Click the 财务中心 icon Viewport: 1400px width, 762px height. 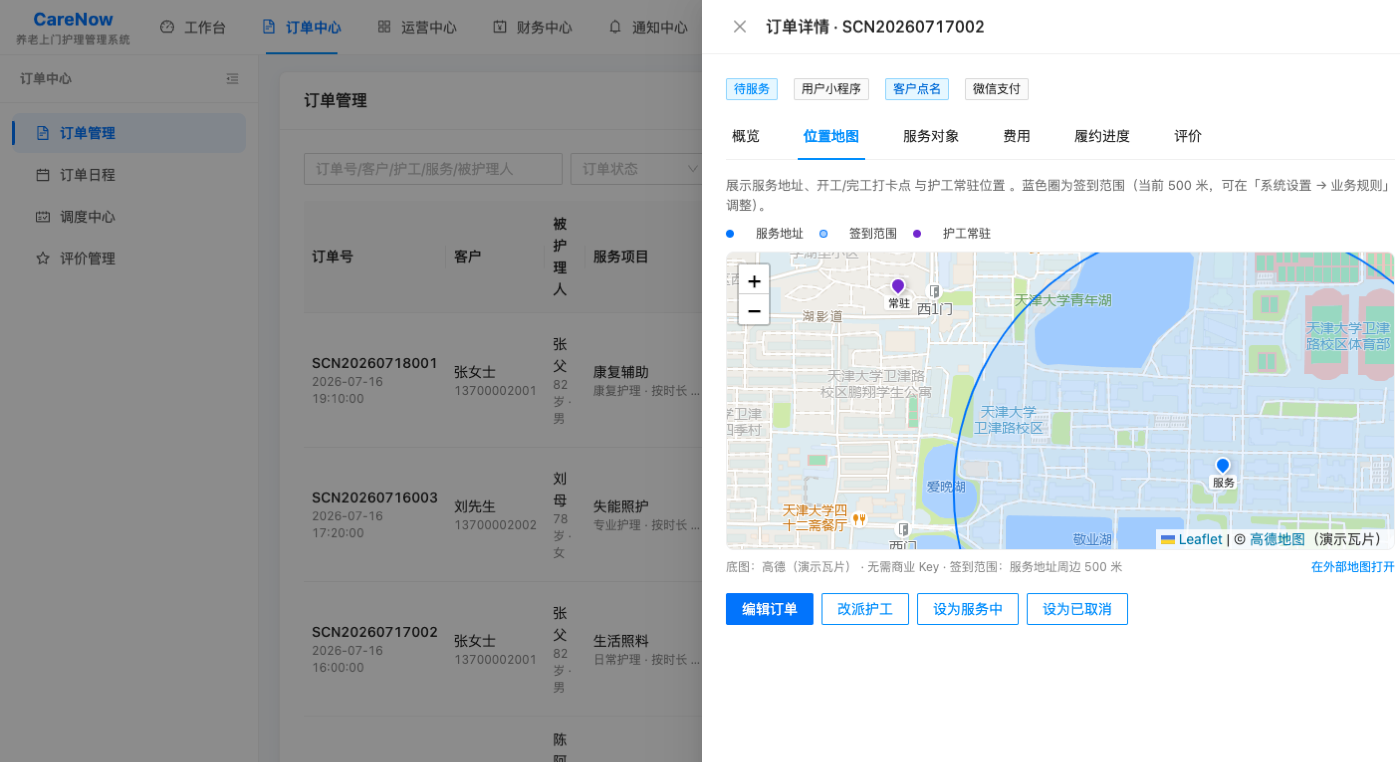[x=500, y=27]
